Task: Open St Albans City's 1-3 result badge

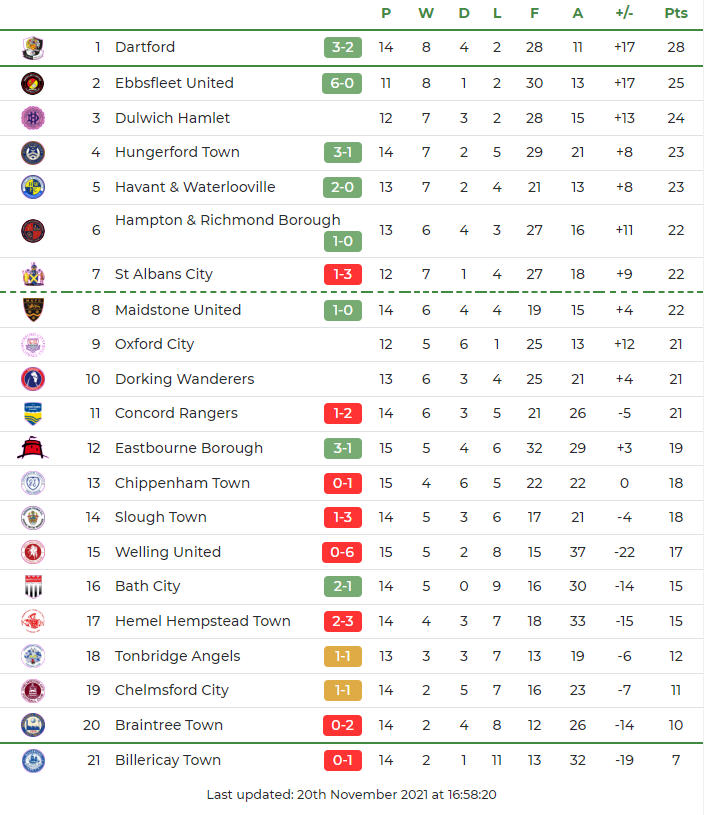Action: point(342,274)
